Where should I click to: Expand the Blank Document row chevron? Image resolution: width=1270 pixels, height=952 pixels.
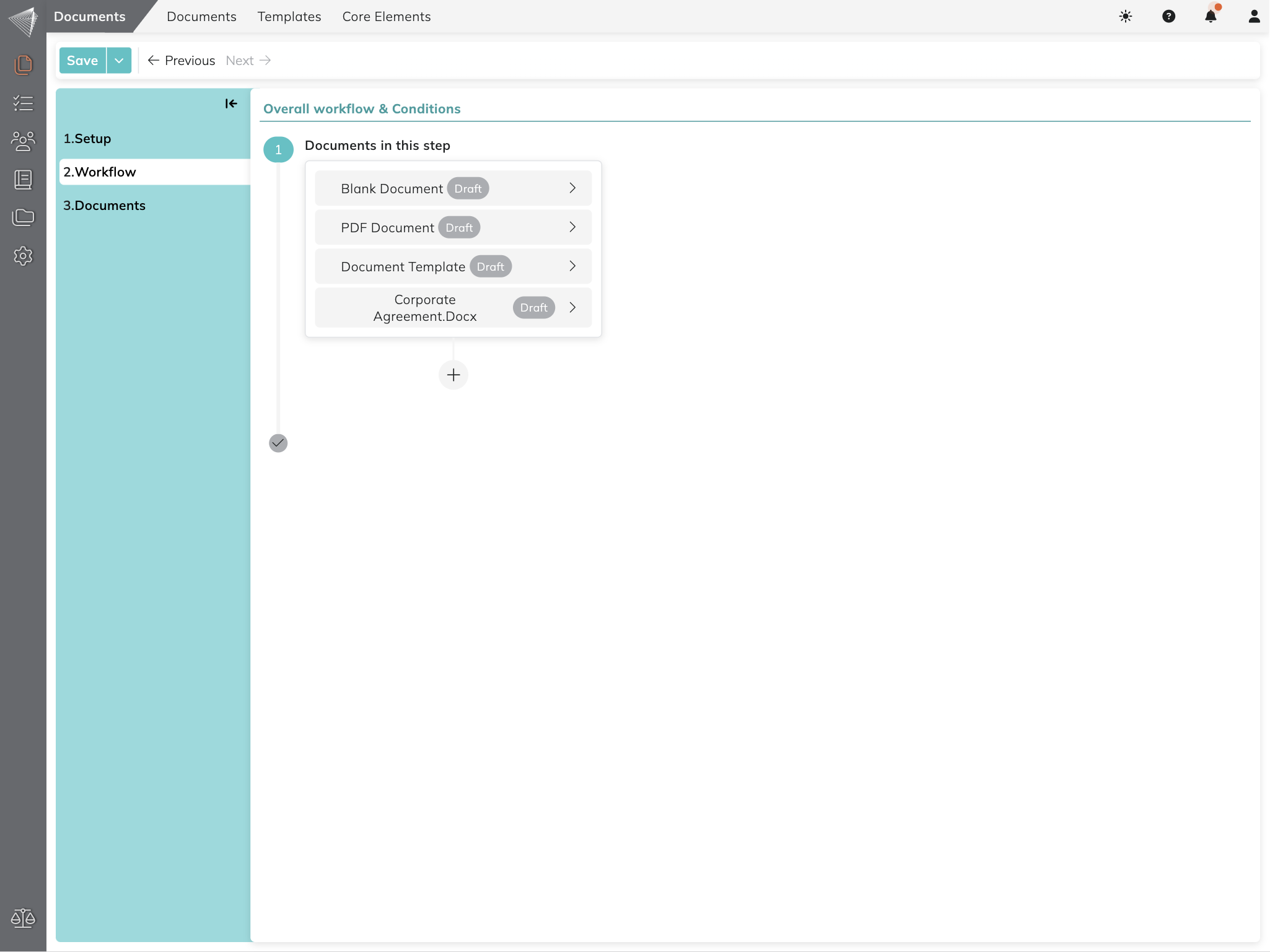click(x=572, y=188)
